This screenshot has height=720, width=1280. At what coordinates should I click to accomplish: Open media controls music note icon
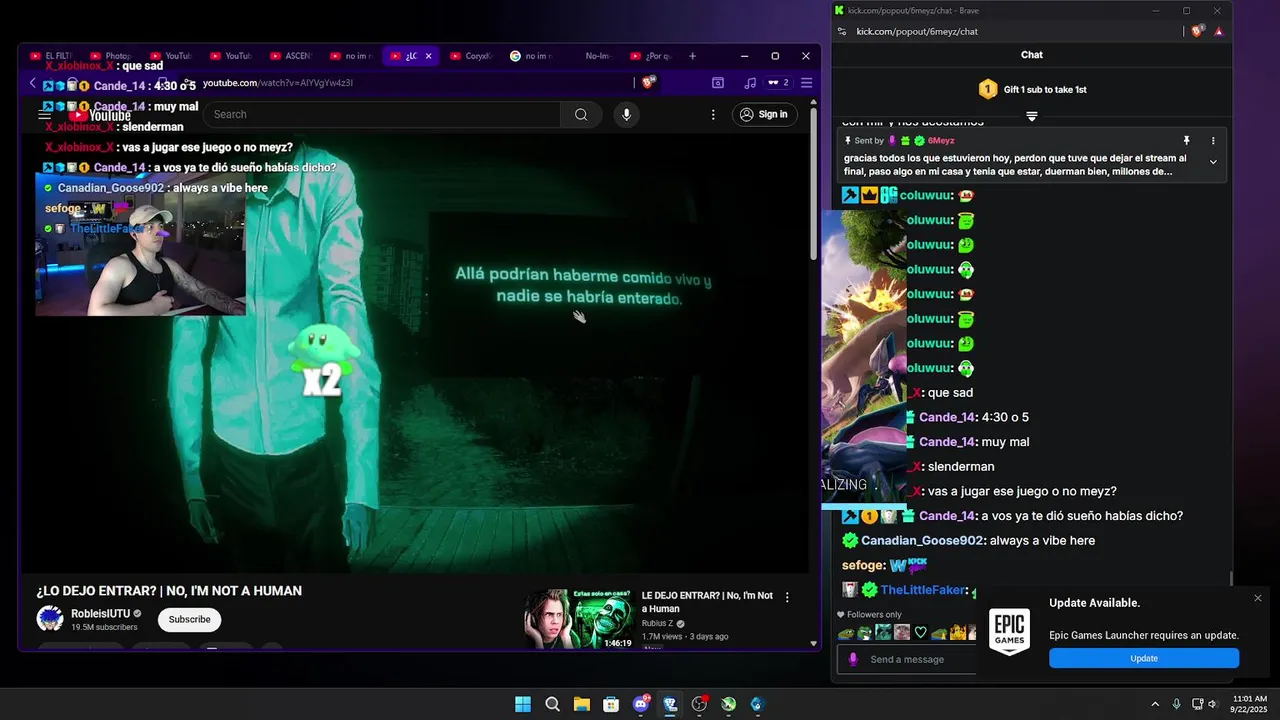tap(750, 83)
